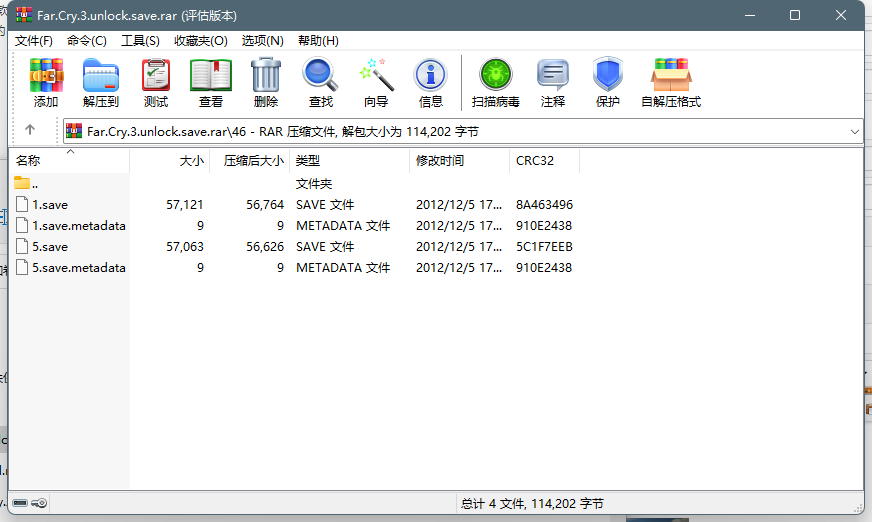The width and height of the screenshot is (872, 522).
Task: Sort by CRC32 column header
Action: (545, 161)
